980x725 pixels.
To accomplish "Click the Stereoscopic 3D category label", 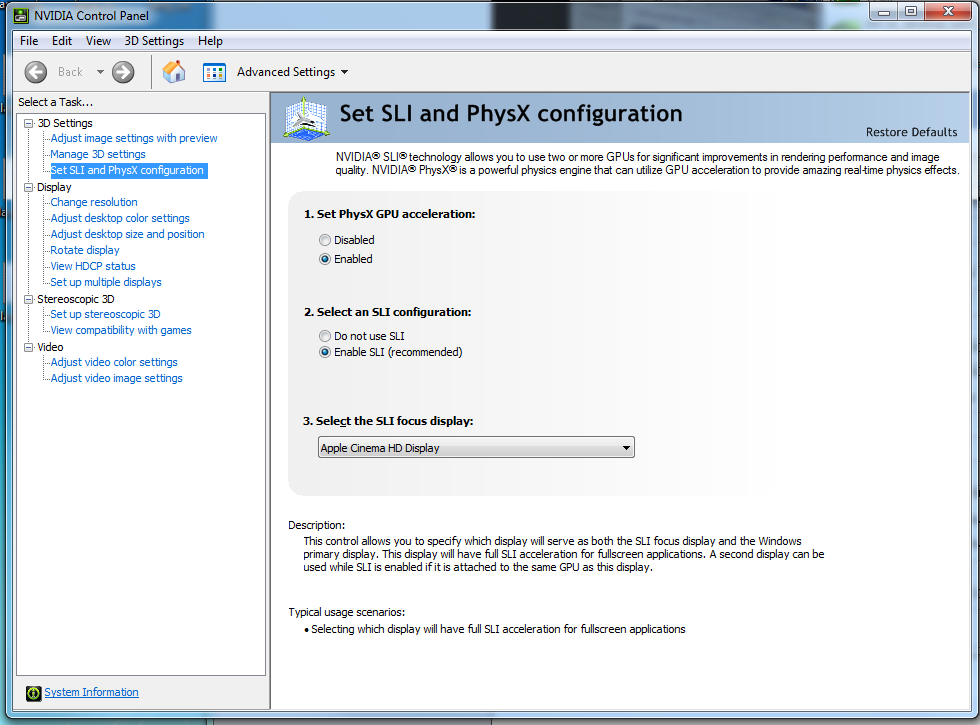I will 76,299.
